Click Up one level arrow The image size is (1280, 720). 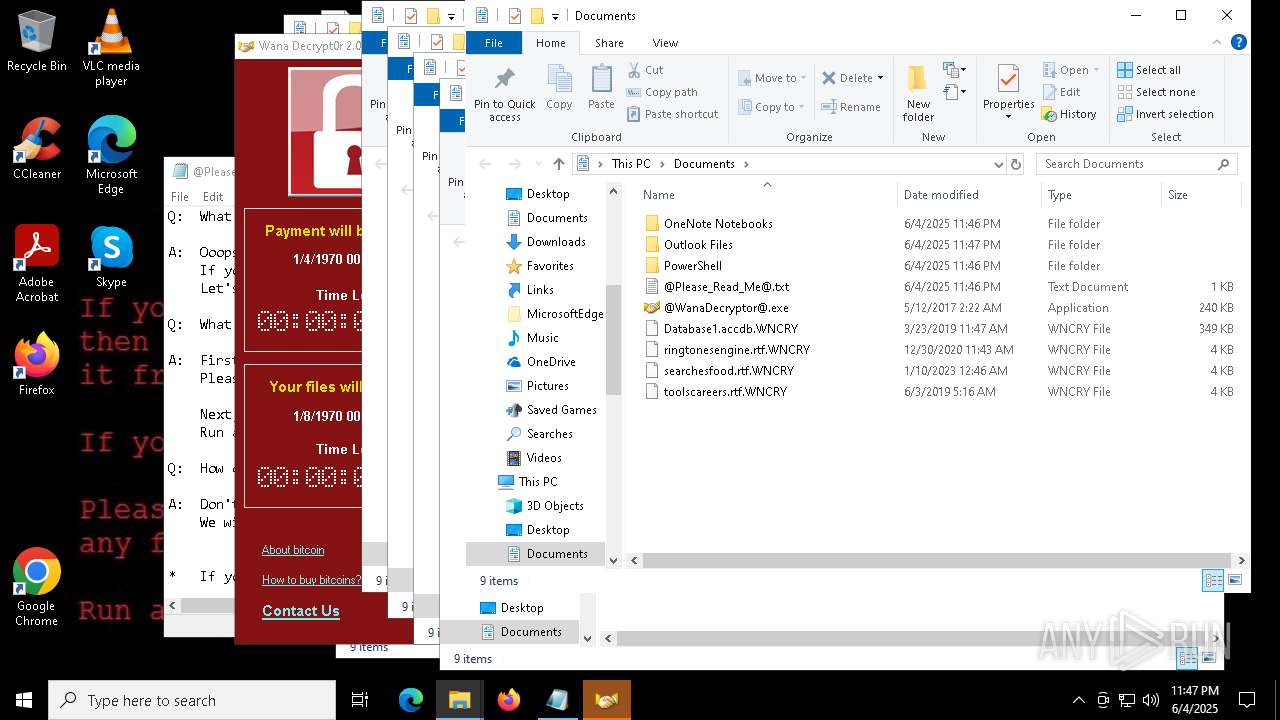click(559, 164)
